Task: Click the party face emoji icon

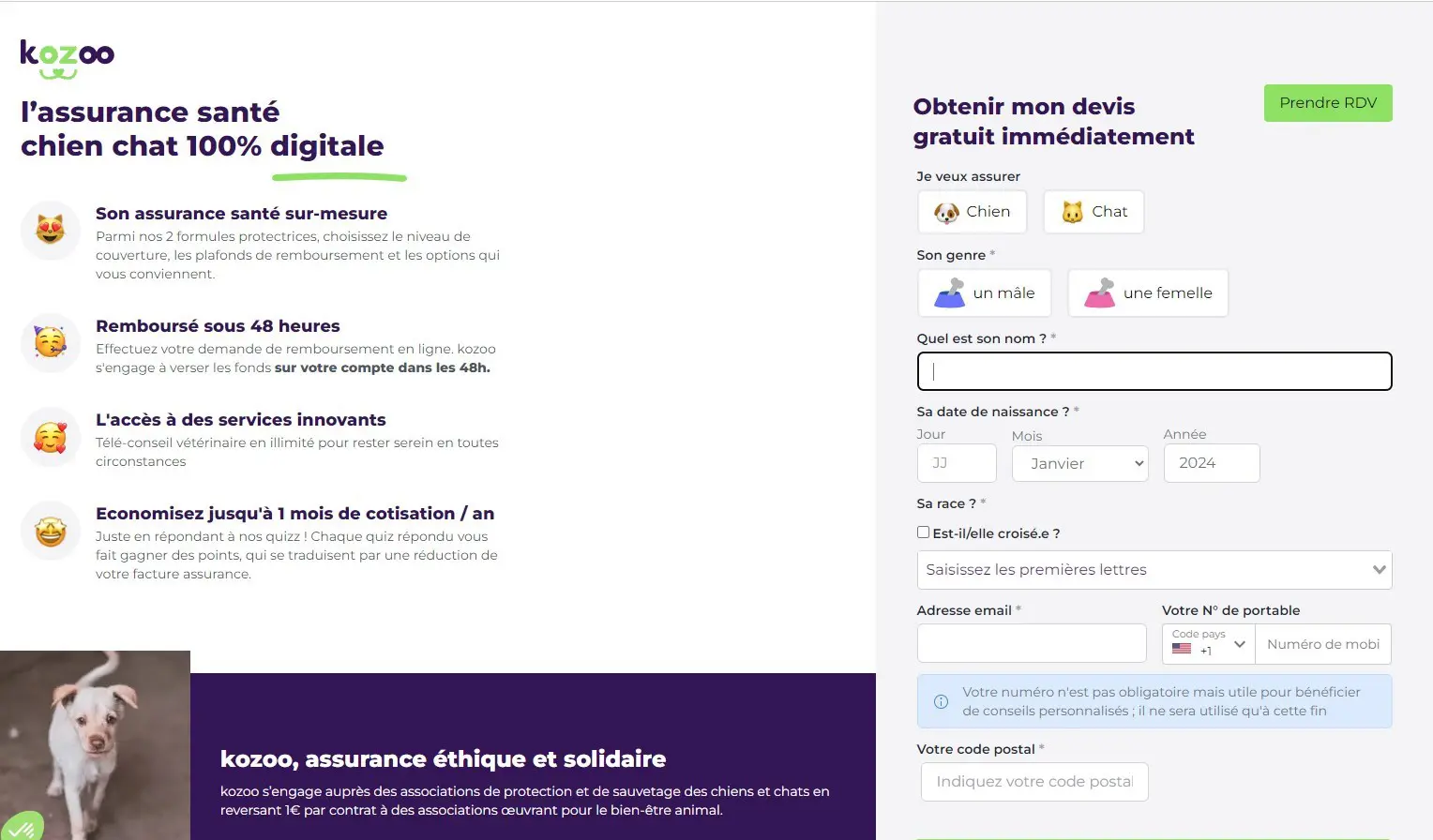Action: 51,342
